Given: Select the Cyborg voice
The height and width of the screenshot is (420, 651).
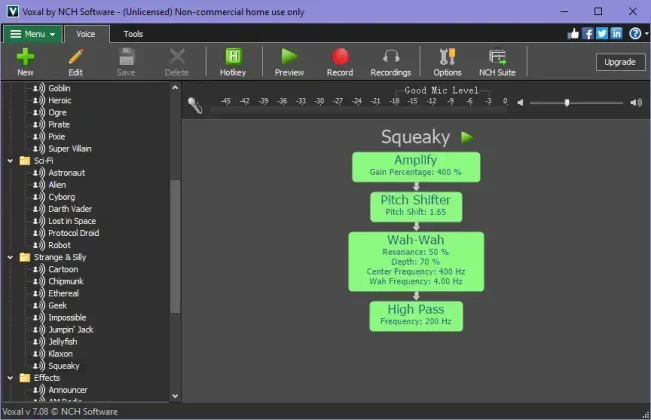Looking at the screenshot, I should click(x=61, y=197).
